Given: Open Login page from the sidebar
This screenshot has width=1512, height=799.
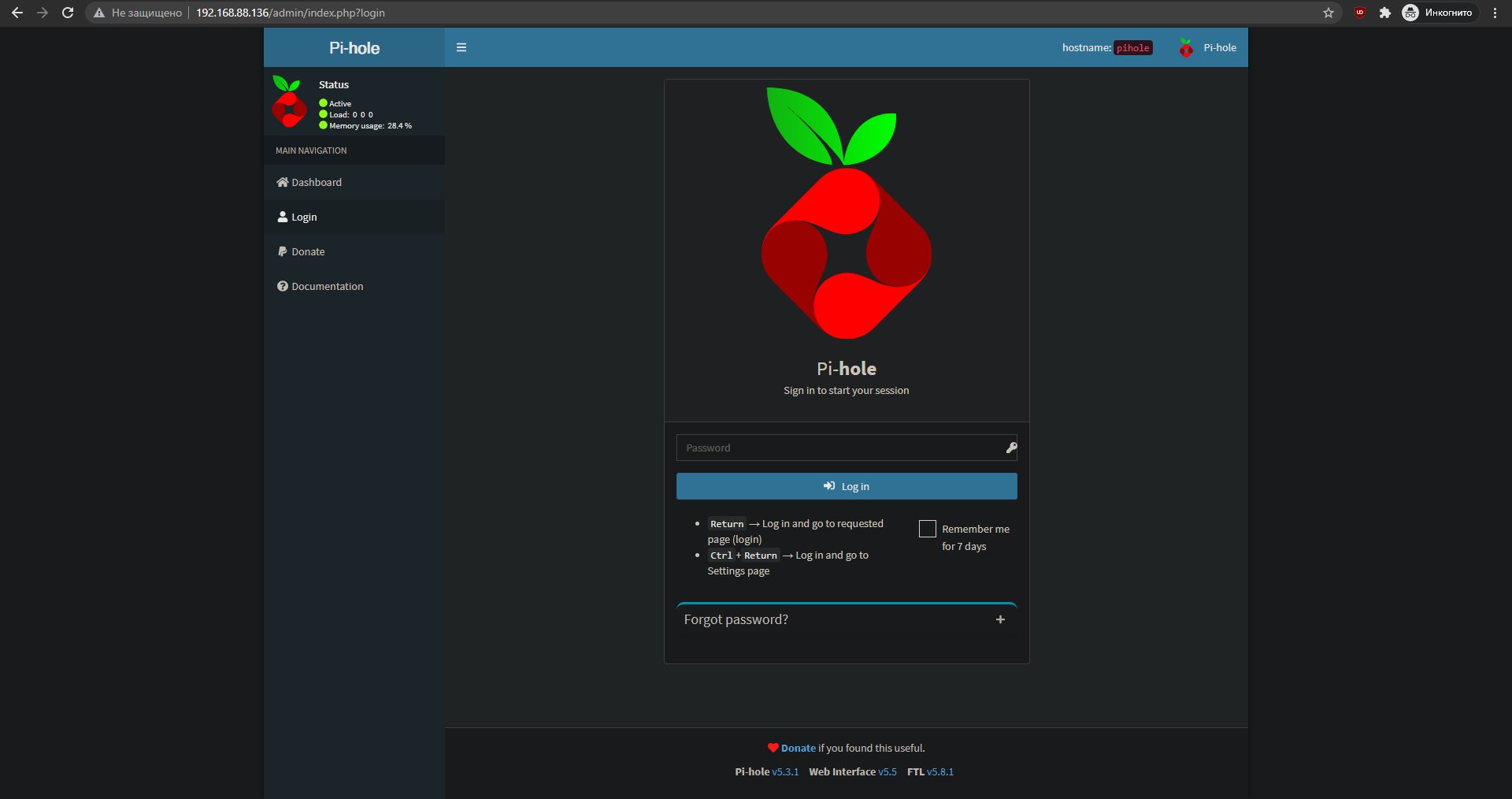Looking at the screenshot, I should click(354, 217).
